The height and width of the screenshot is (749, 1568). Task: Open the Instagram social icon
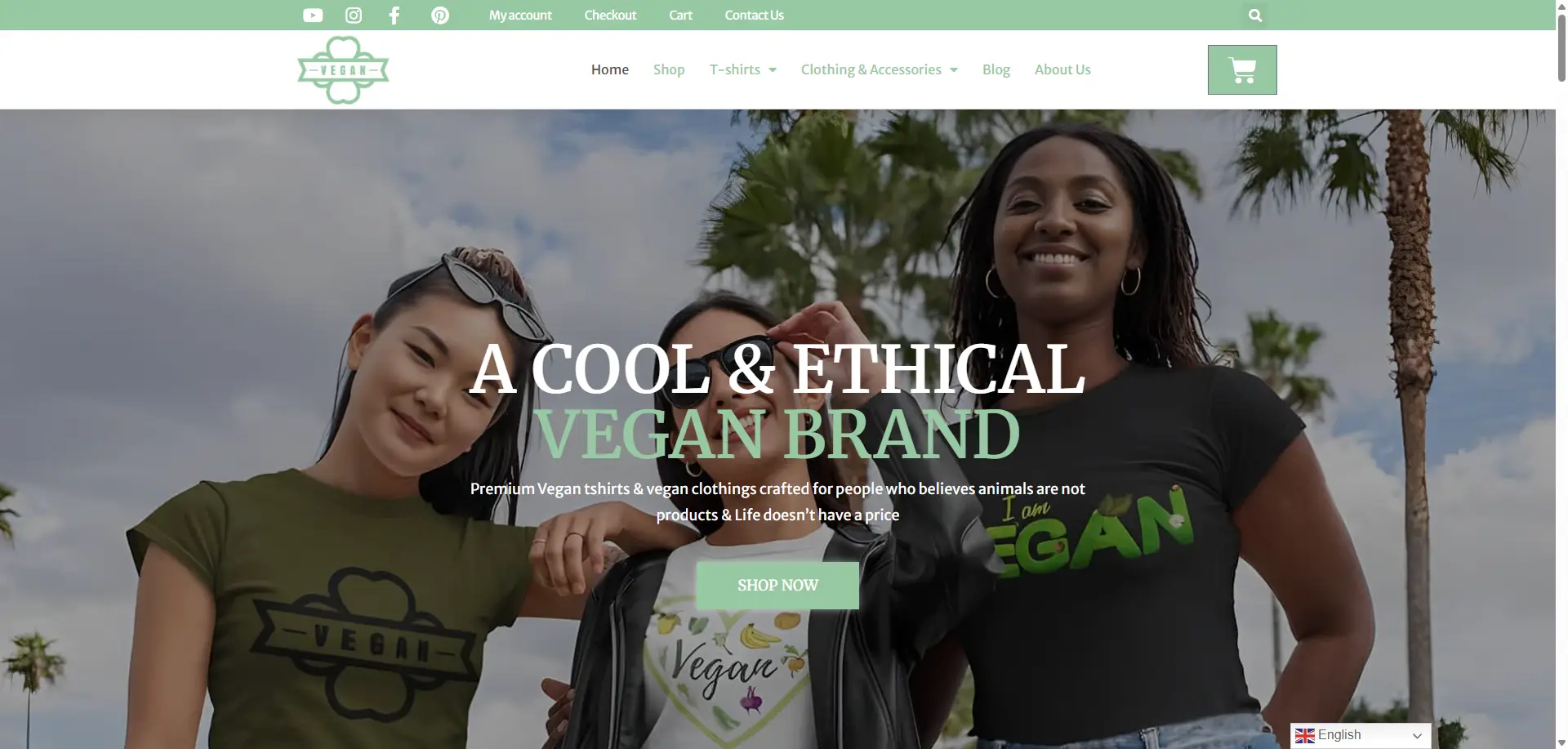(x=354, y=16)
